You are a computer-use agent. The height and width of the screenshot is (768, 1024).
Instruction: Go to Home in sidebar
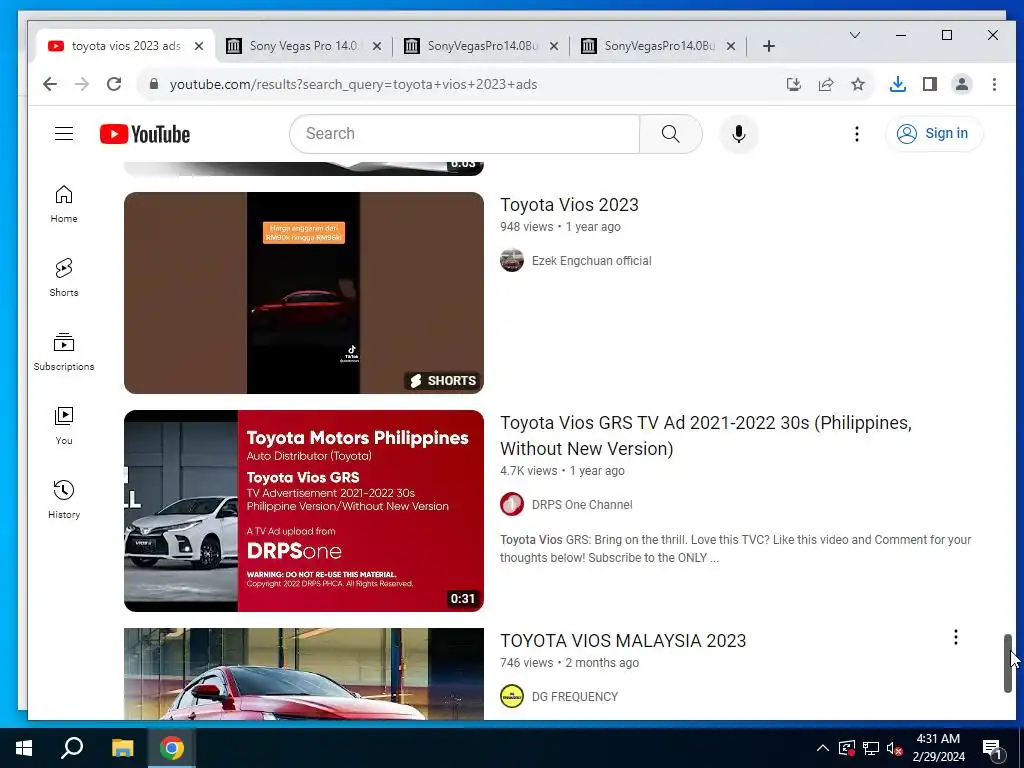pyautogui.click(x=63, y=204)
